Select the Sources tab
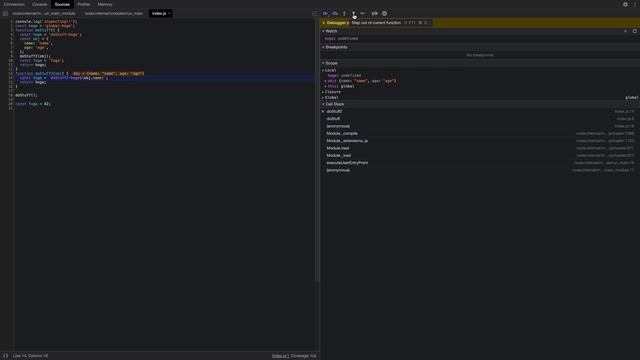This screenshot has width=640, height=360. tap(62, 4)
